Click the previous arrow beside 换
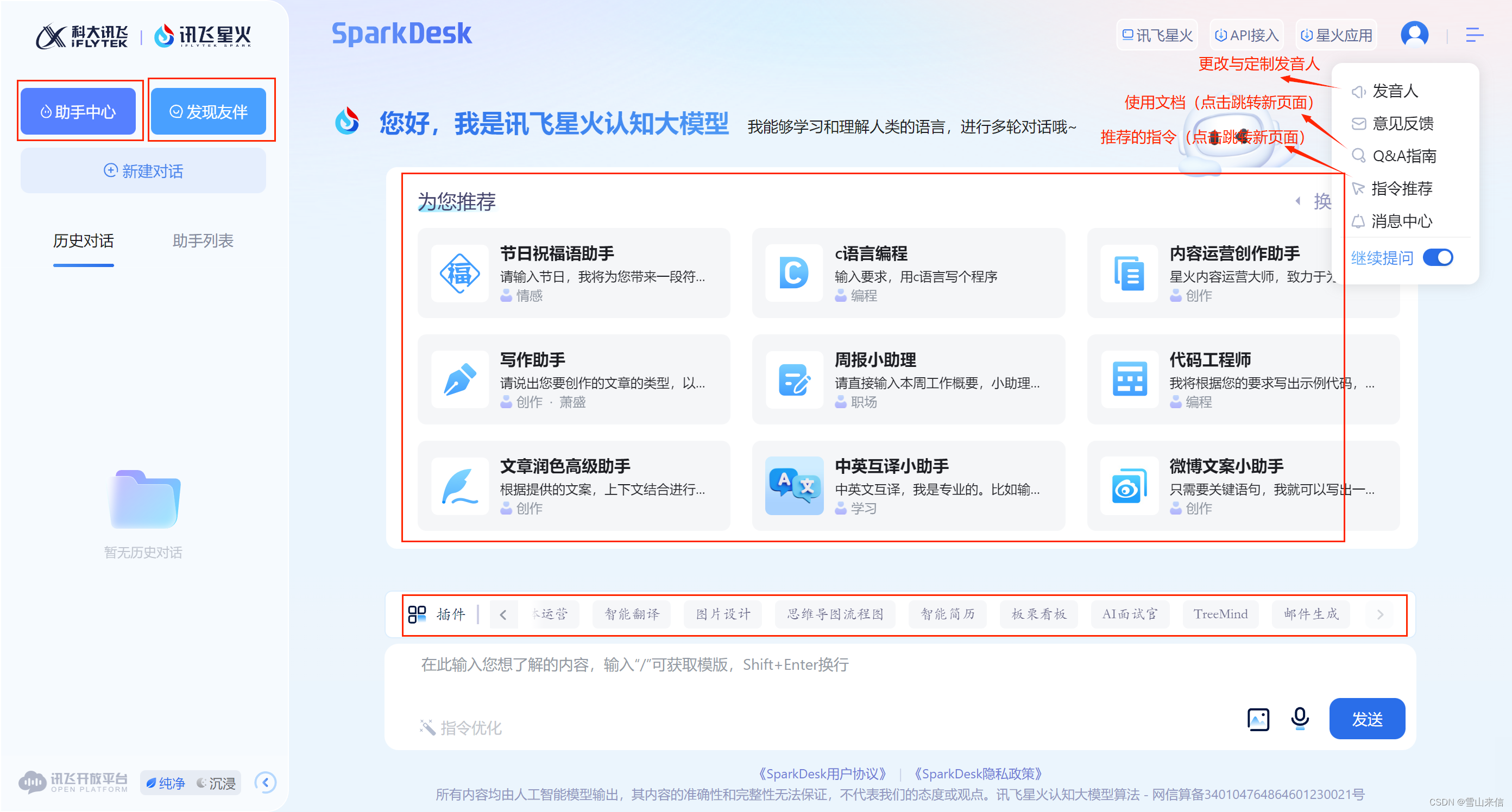 click(1297, 201)
